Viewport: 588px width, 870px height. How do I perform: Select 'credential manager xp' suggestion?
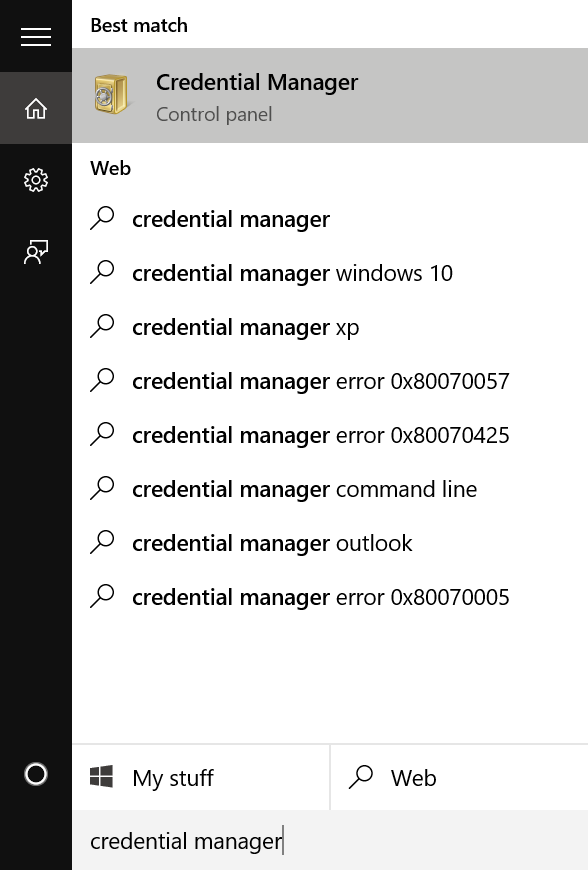(245, 326)
